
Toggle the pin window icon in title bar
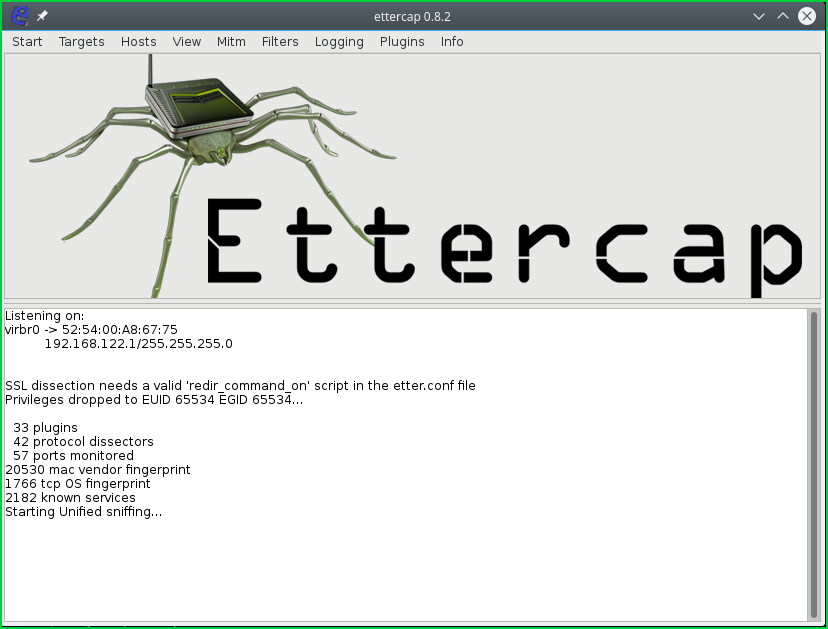(42, 16)
